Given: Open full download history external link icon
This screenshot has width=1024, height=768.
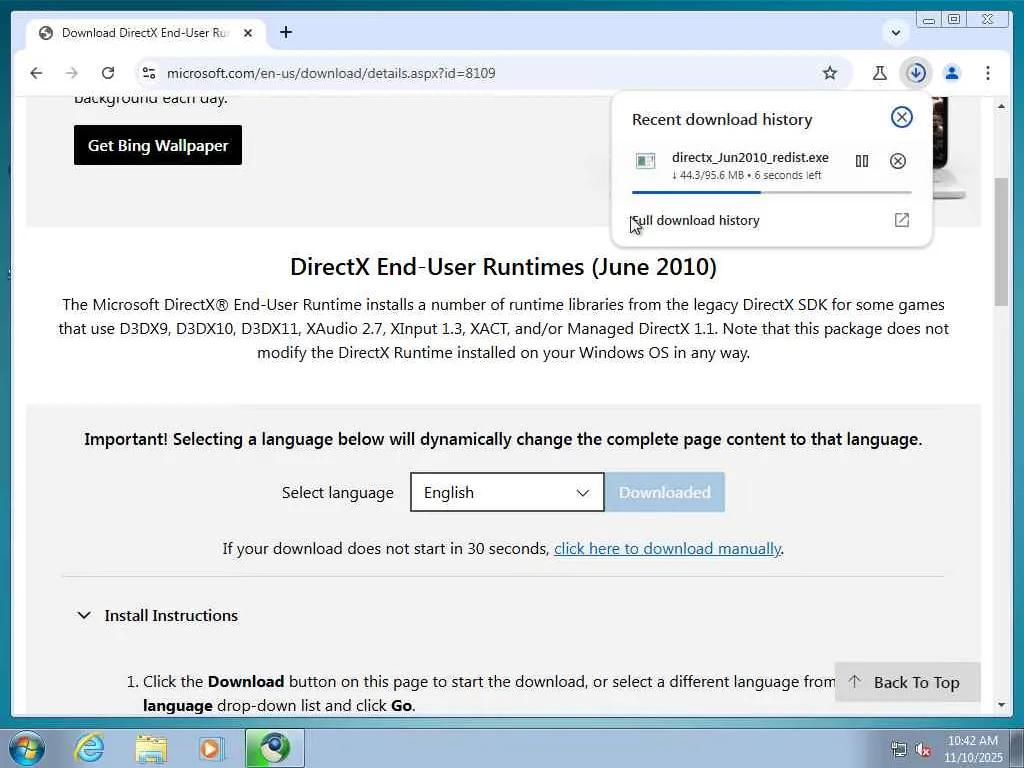Looking at the screenshot, I should pyautogui.click(x=901, y=220).
